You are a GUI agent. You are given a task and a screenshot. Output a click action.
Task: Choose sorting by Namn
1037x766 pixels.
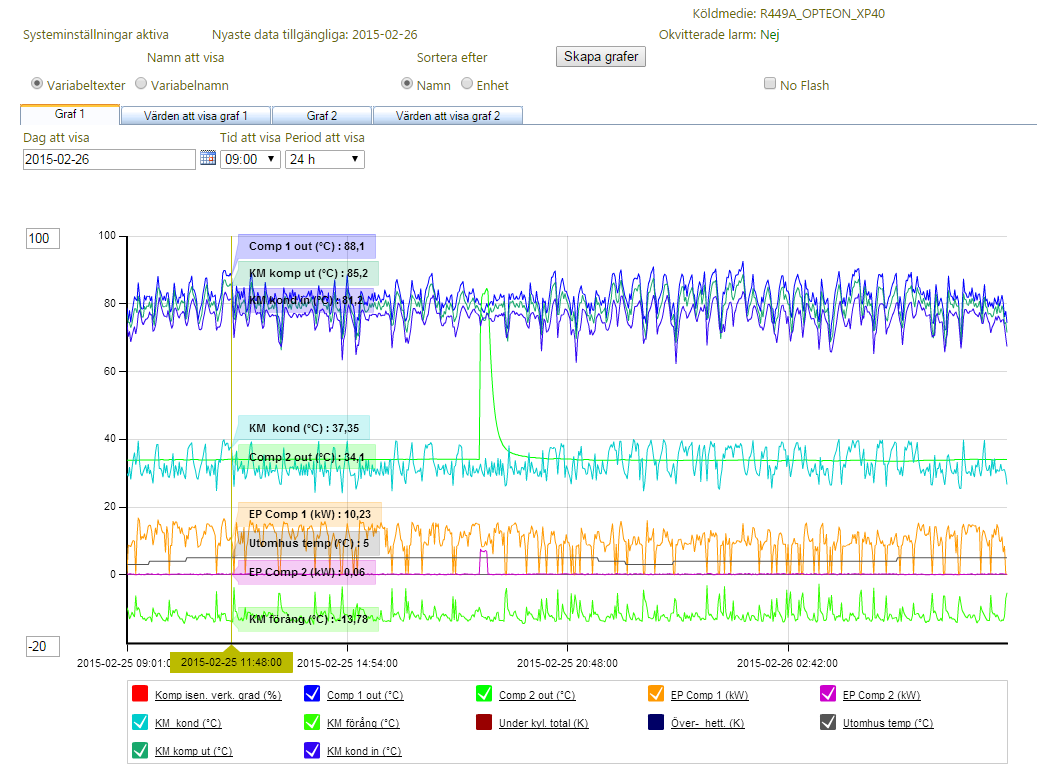click(x=407, y=84)
